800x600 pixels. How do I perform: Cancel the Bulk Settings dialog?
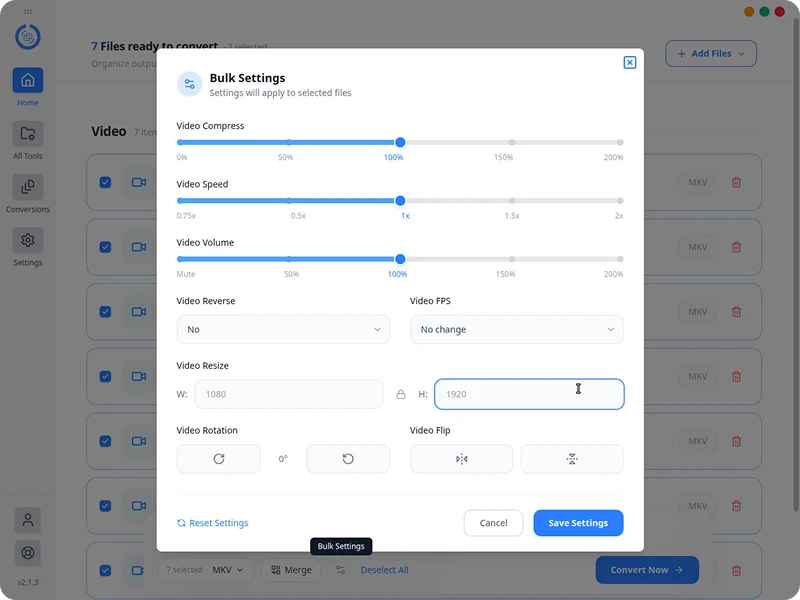(x=493, y=523)
